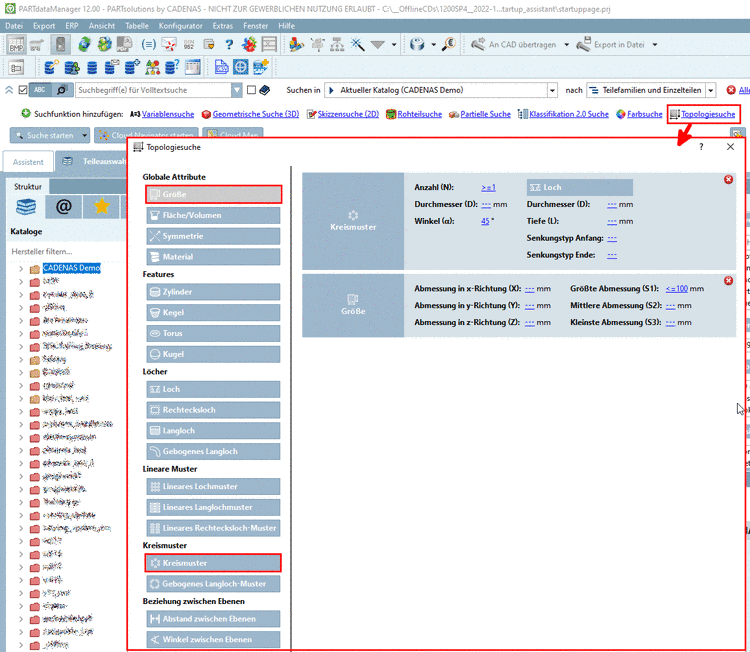Add the Torus feature criterion
This screenshot has height=652, width=750.
coord(213,333)
